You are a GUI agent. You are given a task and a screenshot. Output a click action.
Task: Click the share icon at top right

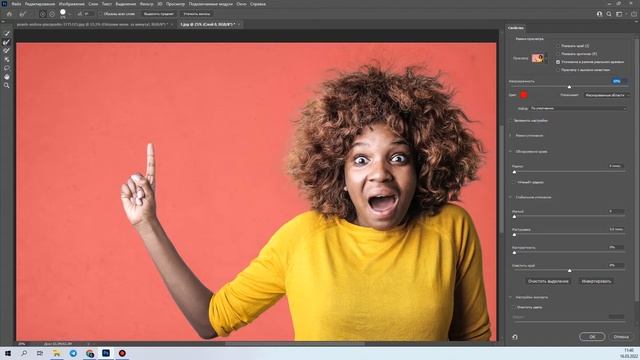pos(634,14)
